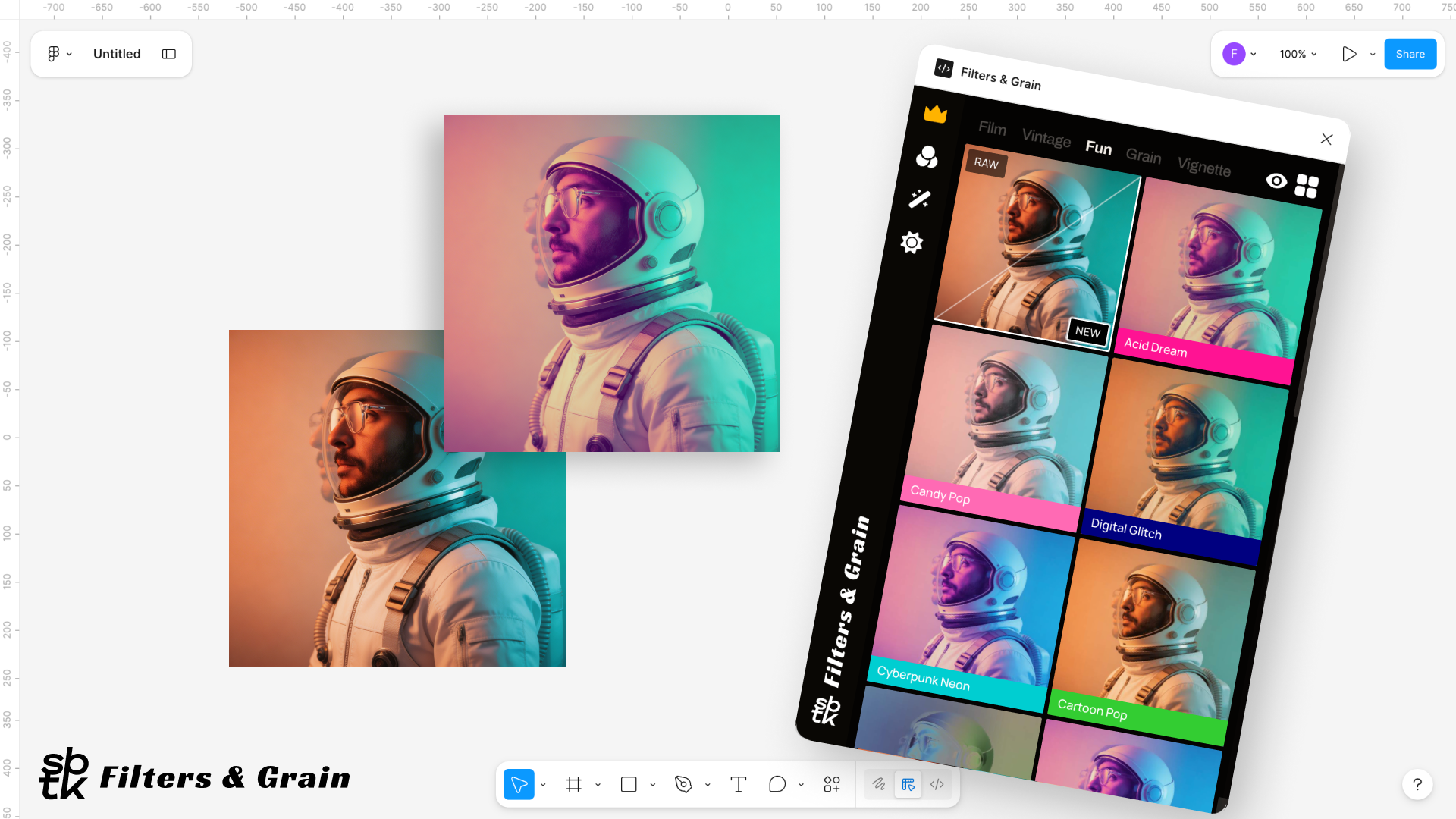Expand the present options chevron
The height and width of the screenshot is (819, 1456).
1373,54
